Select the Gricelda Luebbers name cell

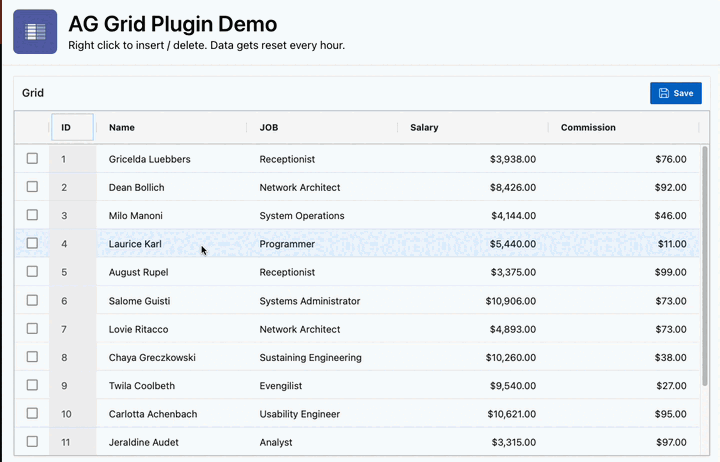coord(172,159)
